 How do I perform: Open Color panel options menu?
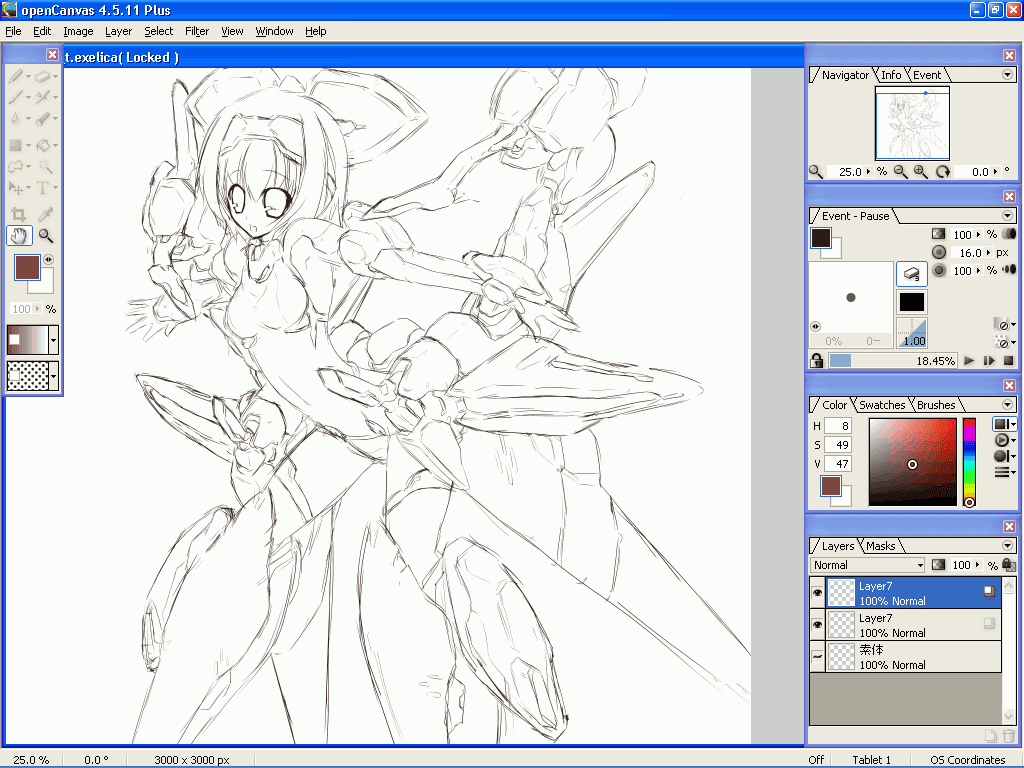click(x=1008, y=405)
